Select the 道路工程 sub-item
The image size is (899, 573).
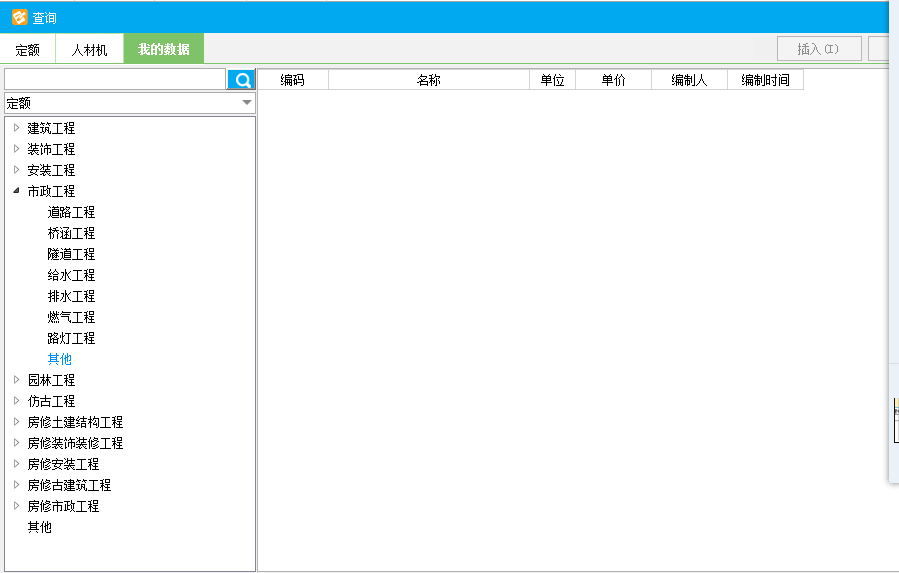pos(71,212)
